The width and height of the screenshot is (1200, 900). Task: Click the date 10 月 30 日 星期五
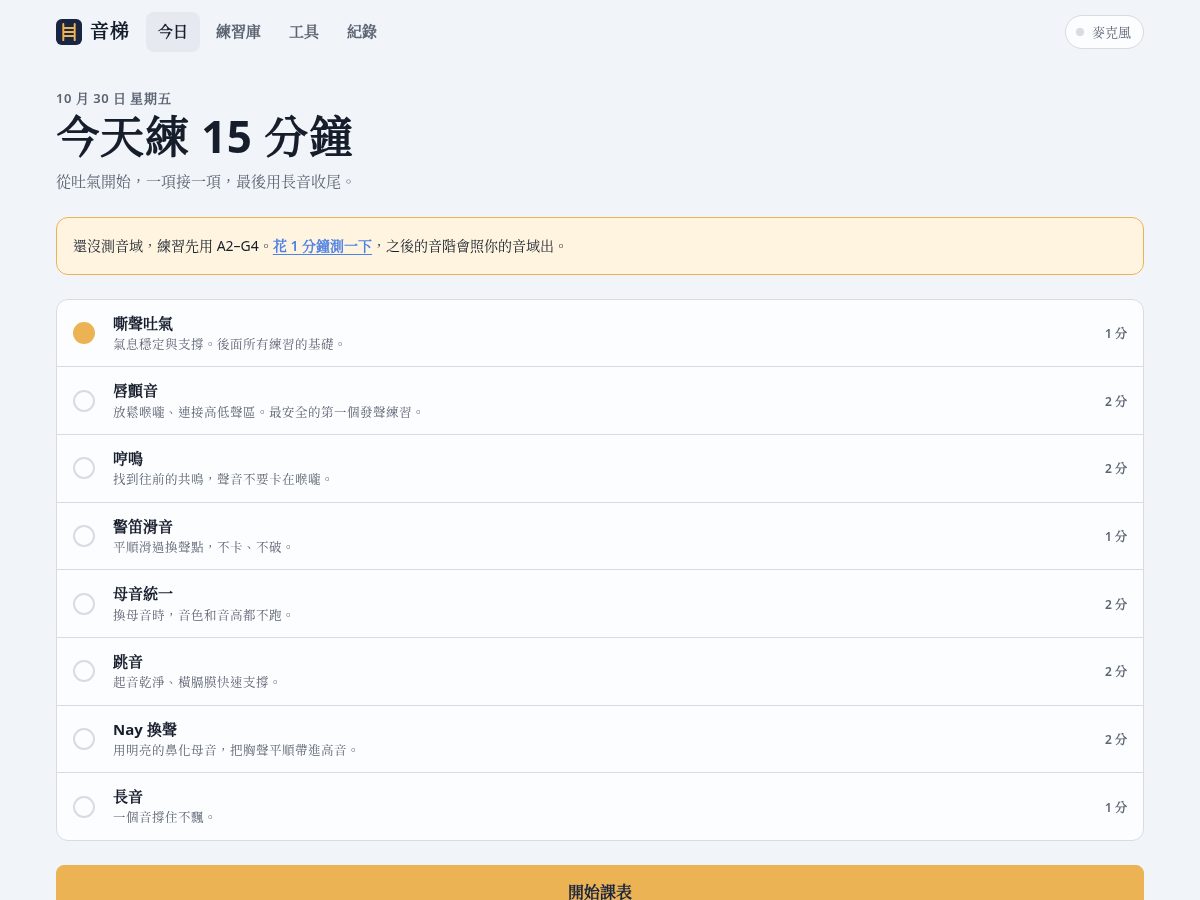click(x=114, y=98)
